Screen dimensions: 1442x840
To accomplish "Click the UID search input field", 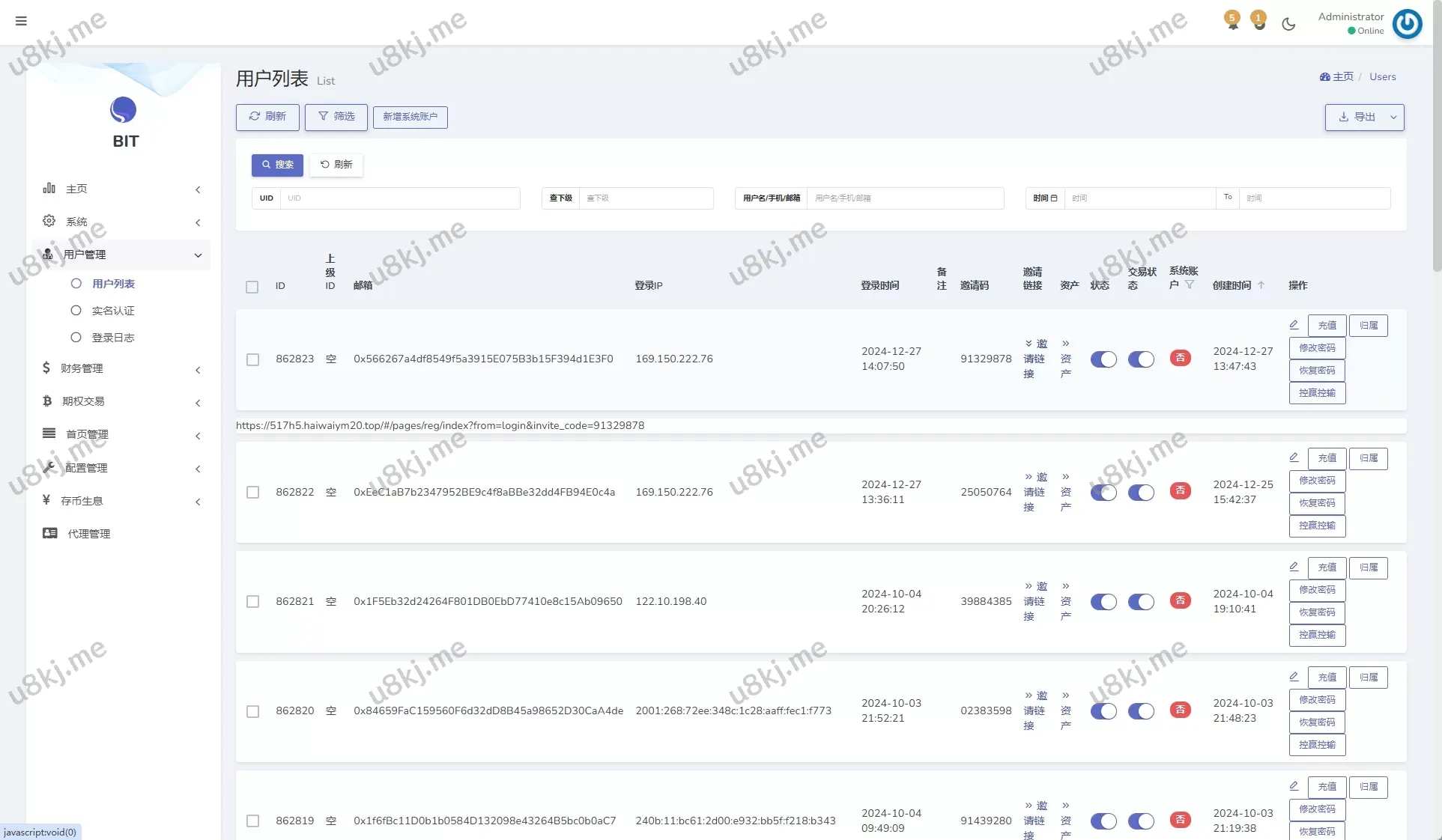I will point(401,198).
